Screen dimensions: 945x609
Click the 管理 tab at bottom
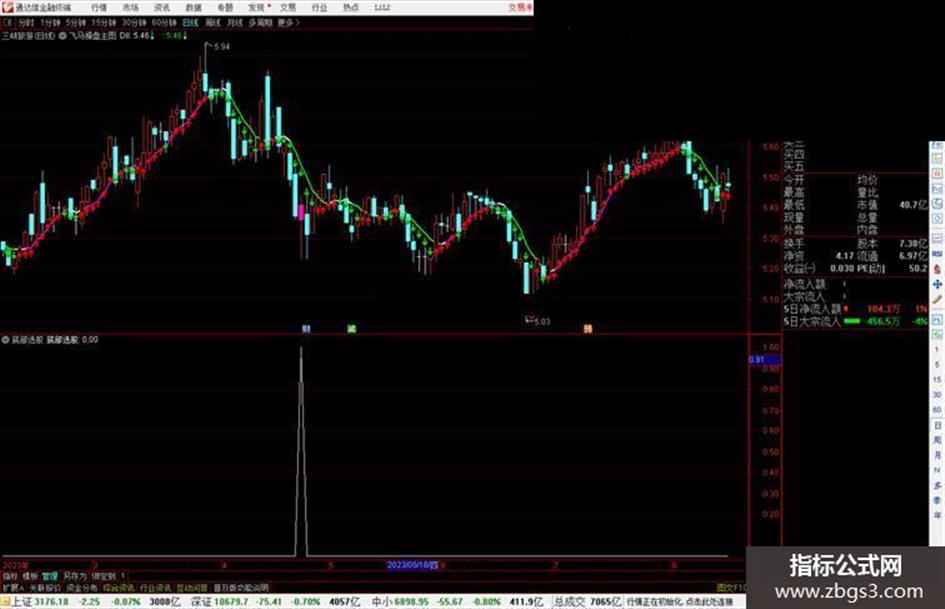49,576
